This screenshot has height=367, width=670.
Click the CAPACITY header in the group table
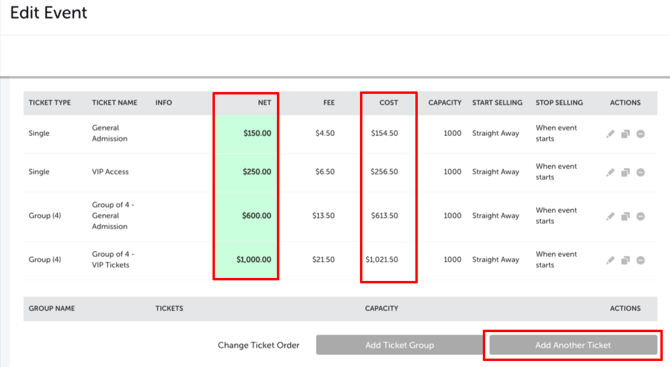point(382,308)
